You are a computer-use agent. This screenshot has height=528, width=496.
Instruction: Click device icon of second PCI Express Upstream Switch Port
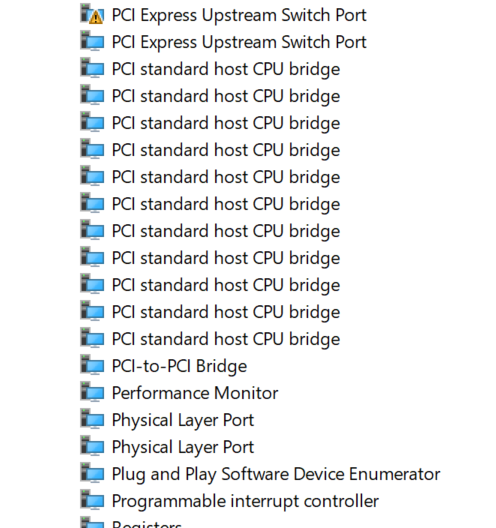pyautogui.click(x=92, y=41)
